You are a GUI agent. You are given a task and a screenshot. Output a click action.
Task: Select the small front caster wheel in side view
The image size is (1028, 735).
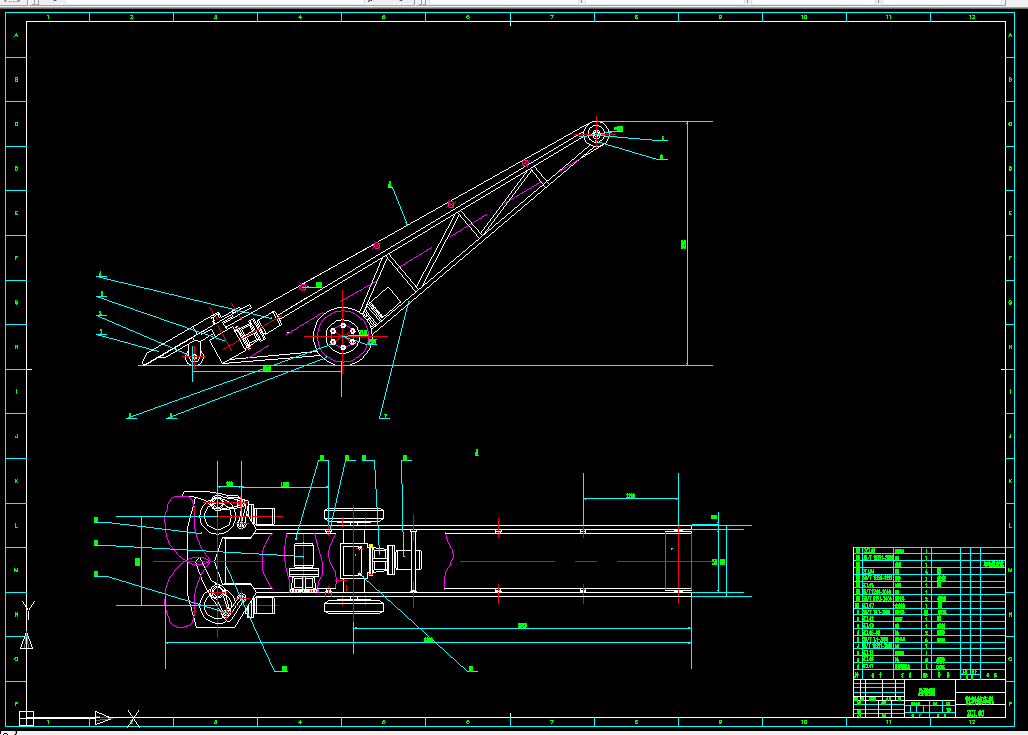coord(194,357)
